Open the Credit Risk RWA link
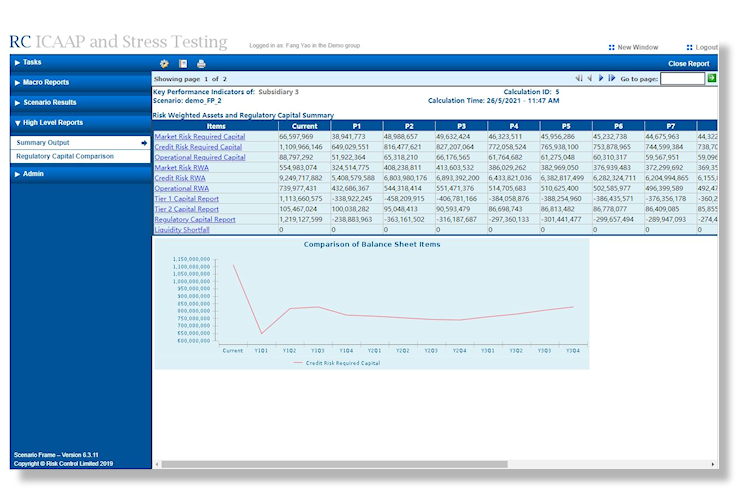The height and width of the screenshot is (500, 737). (180, 178)
